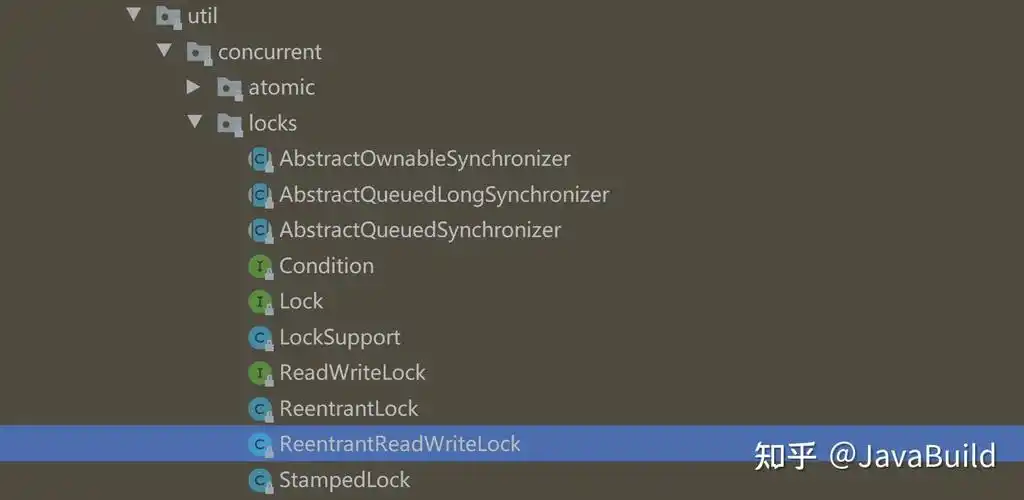Viewport: 1024px width, 500px height.
Task: Collapse the locks package arrow
Action: 194,123
